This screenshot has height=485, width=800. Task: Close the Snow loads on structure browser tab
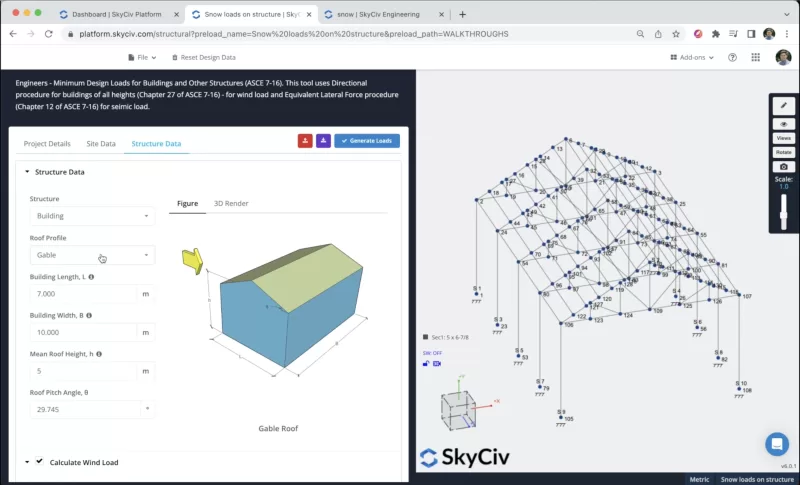[309, 14]
